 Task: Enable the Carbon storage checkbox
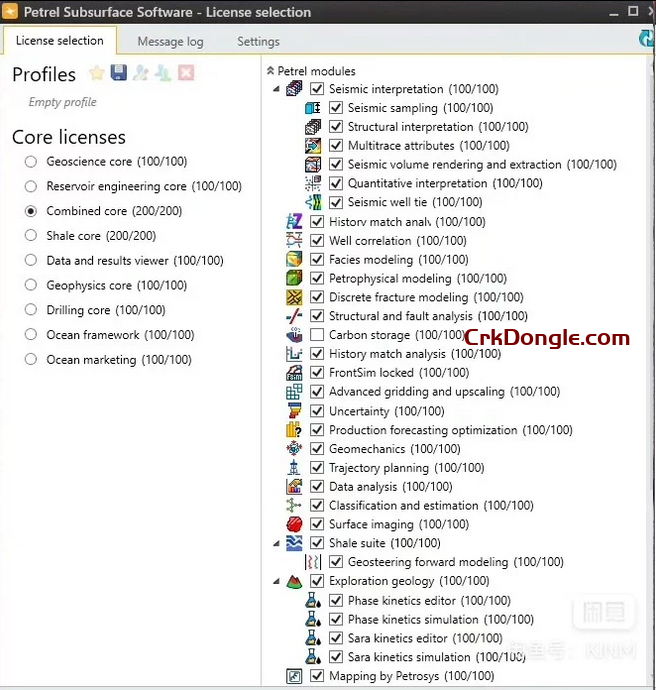317,335
